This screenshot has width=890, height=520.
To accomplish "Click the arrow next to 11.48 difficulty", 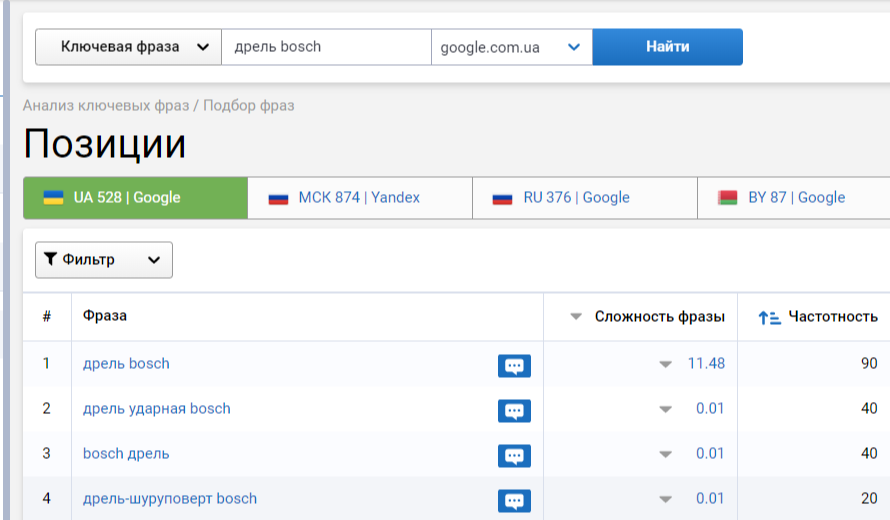I will [x=665, y=365].
